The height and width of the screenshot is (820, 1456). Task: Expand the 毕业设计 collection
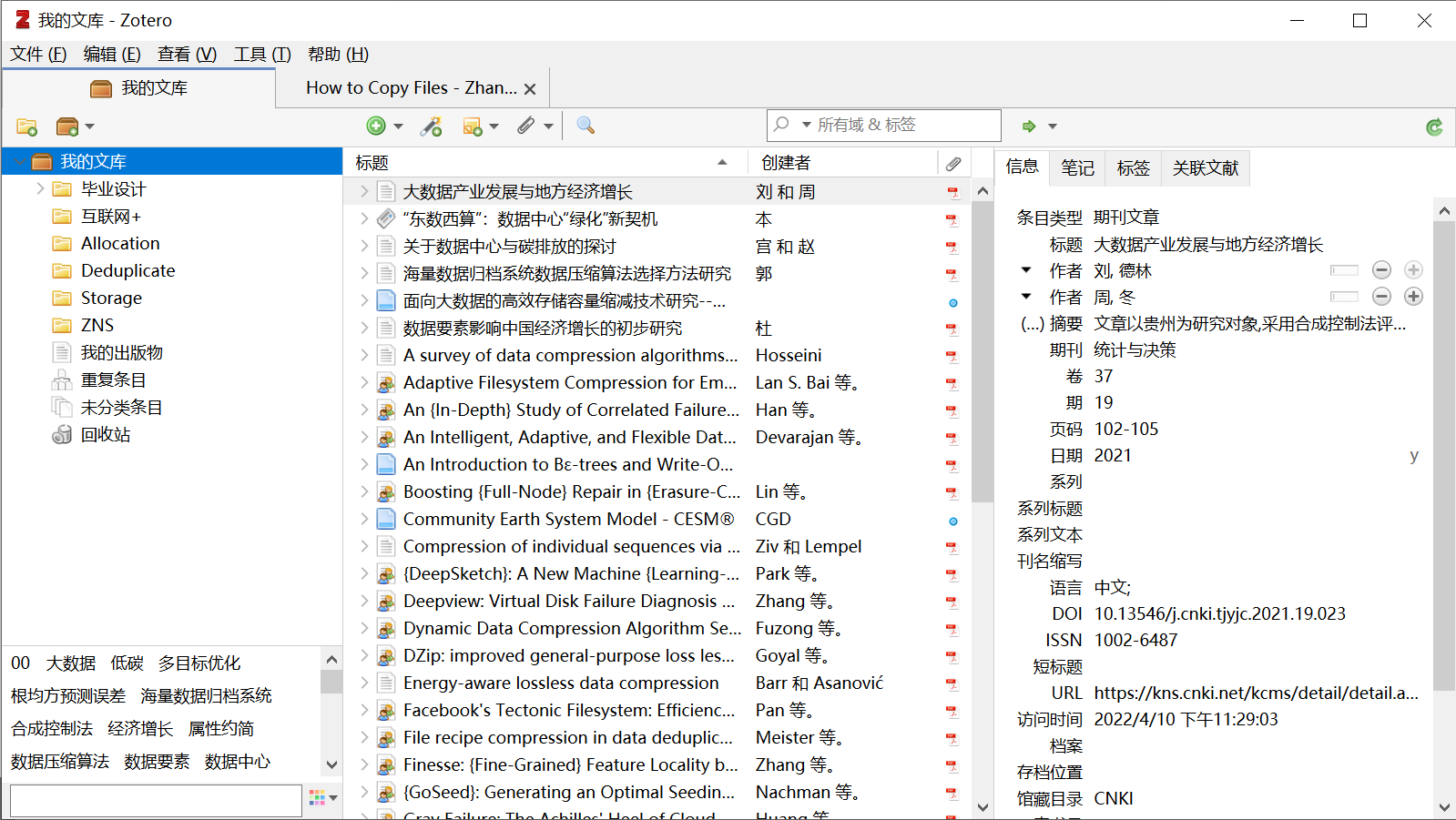(40, 189)
